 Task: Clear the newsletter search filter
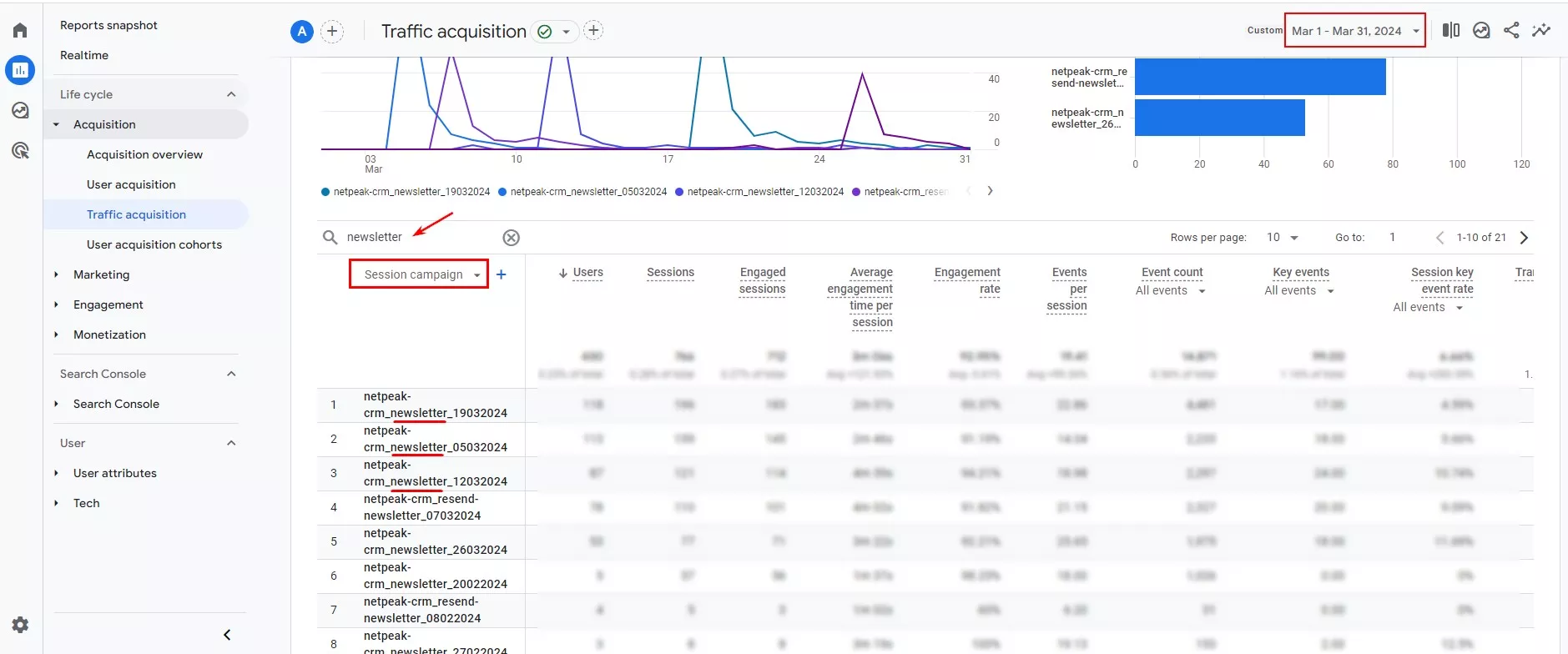click(x=512, y=238)
